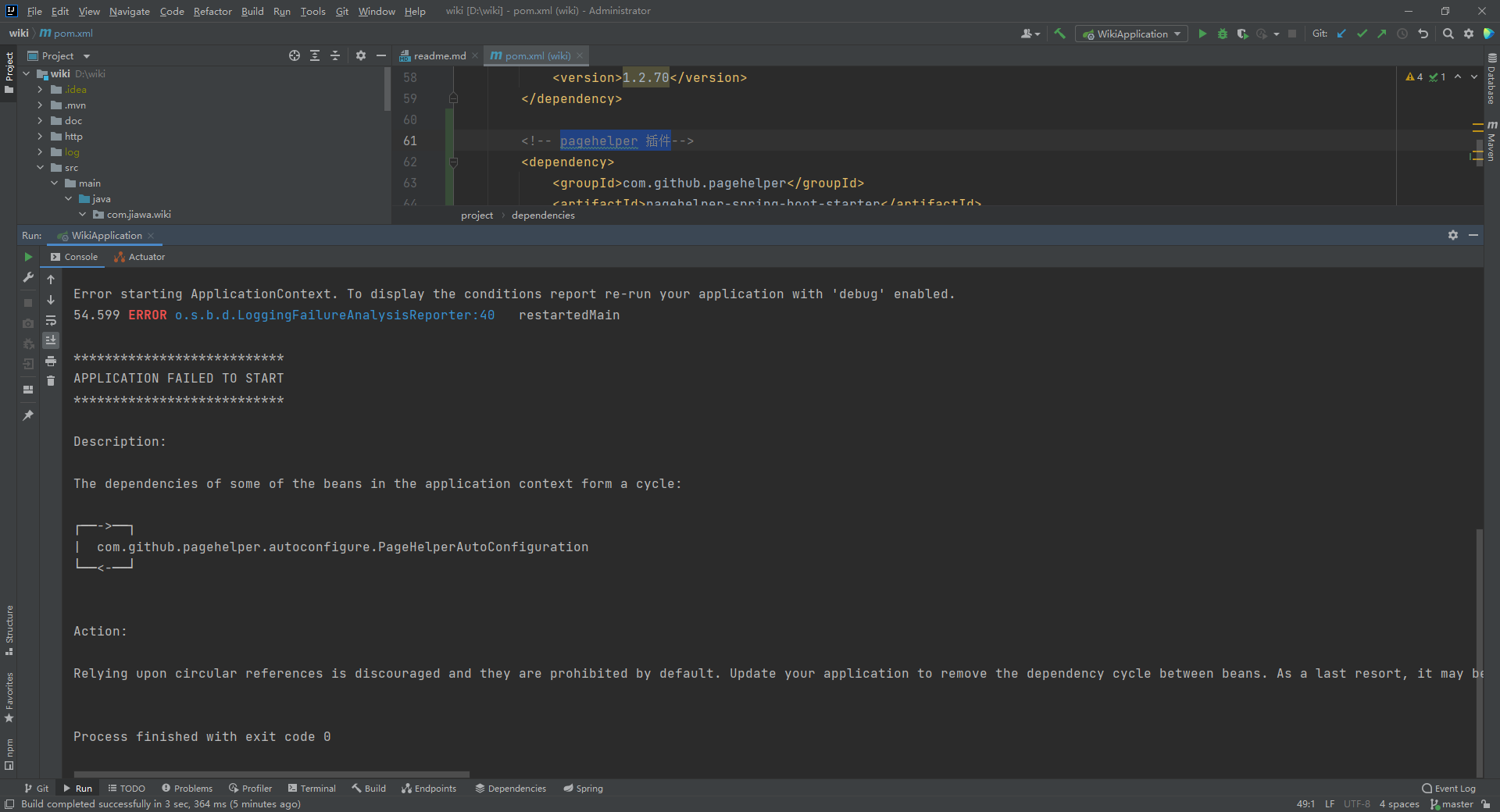
Task: Push commits using Git green arrow
Action: [x=1382, y=34]
